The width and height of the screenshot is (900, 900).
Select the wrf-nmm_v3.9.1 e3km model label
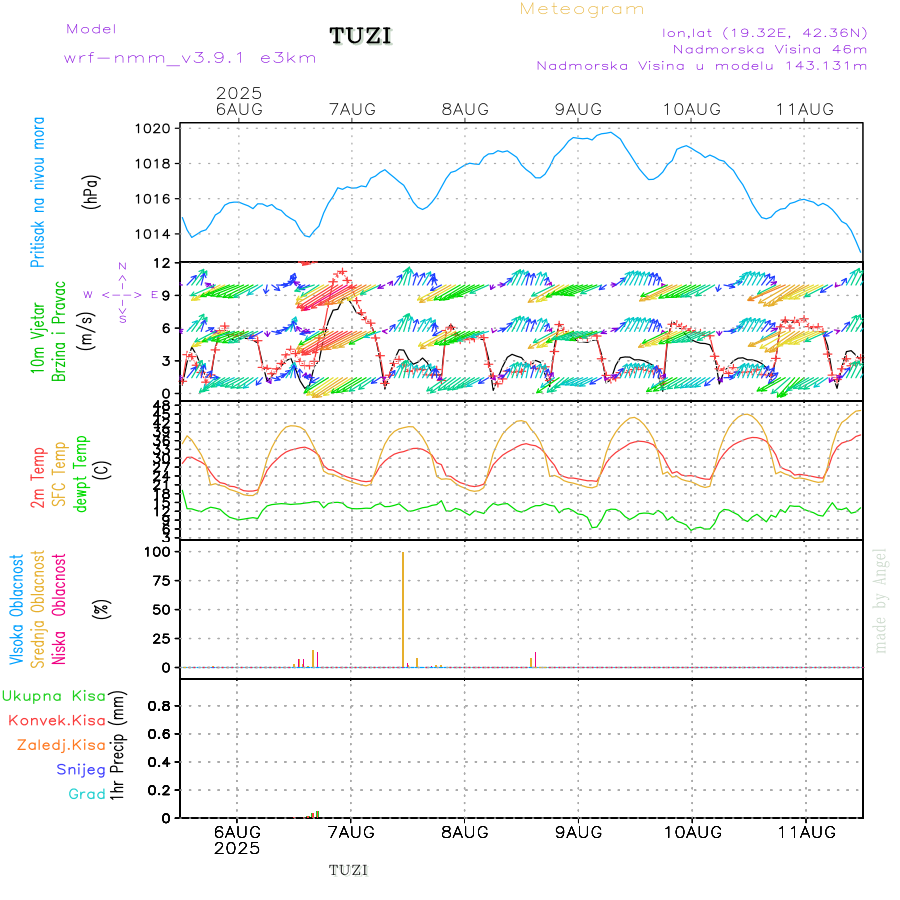(190, 58)
